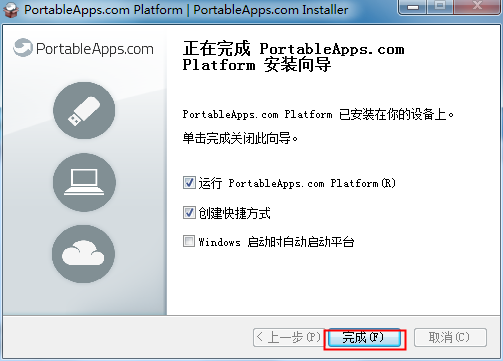Click the 正在完成 安装向导 heading
This screenshot has height=361, width=503.
[x=293, y=57]
